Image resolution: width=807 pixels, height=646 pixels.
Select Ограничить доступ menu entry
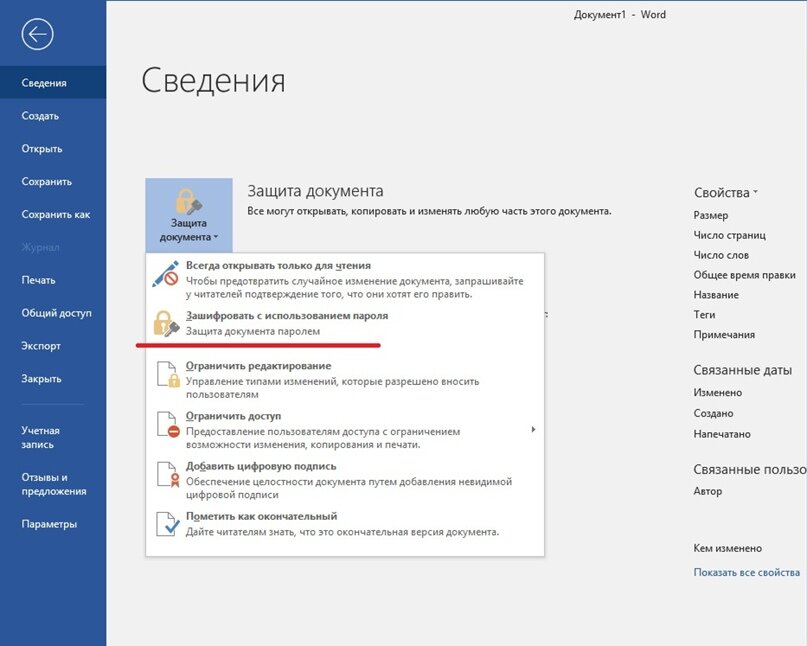tap(345, 430)
